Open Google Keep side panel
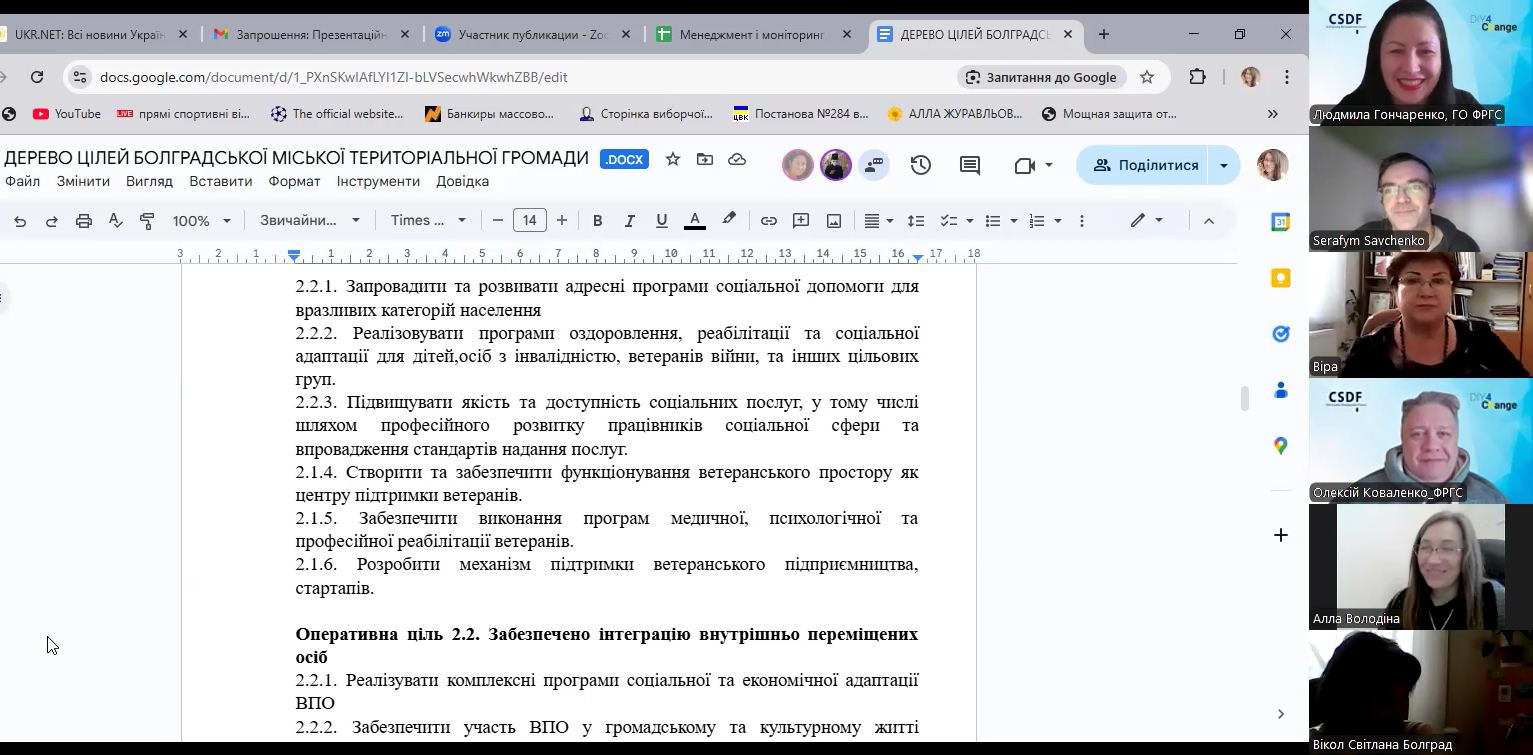1533x755 pixels. click(1280, 278)
